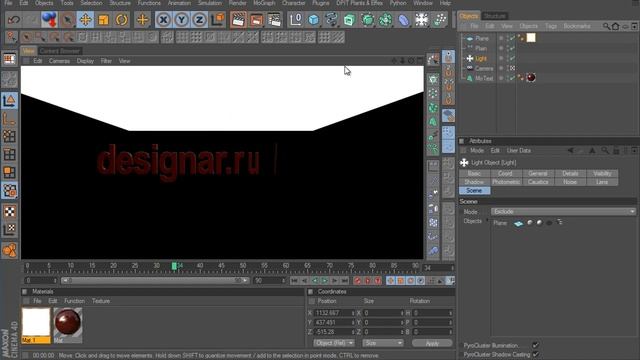This screenshot has width=640, height=360.
Task: Toggle the green checkmark of Light object
Action: click(512, 58)
